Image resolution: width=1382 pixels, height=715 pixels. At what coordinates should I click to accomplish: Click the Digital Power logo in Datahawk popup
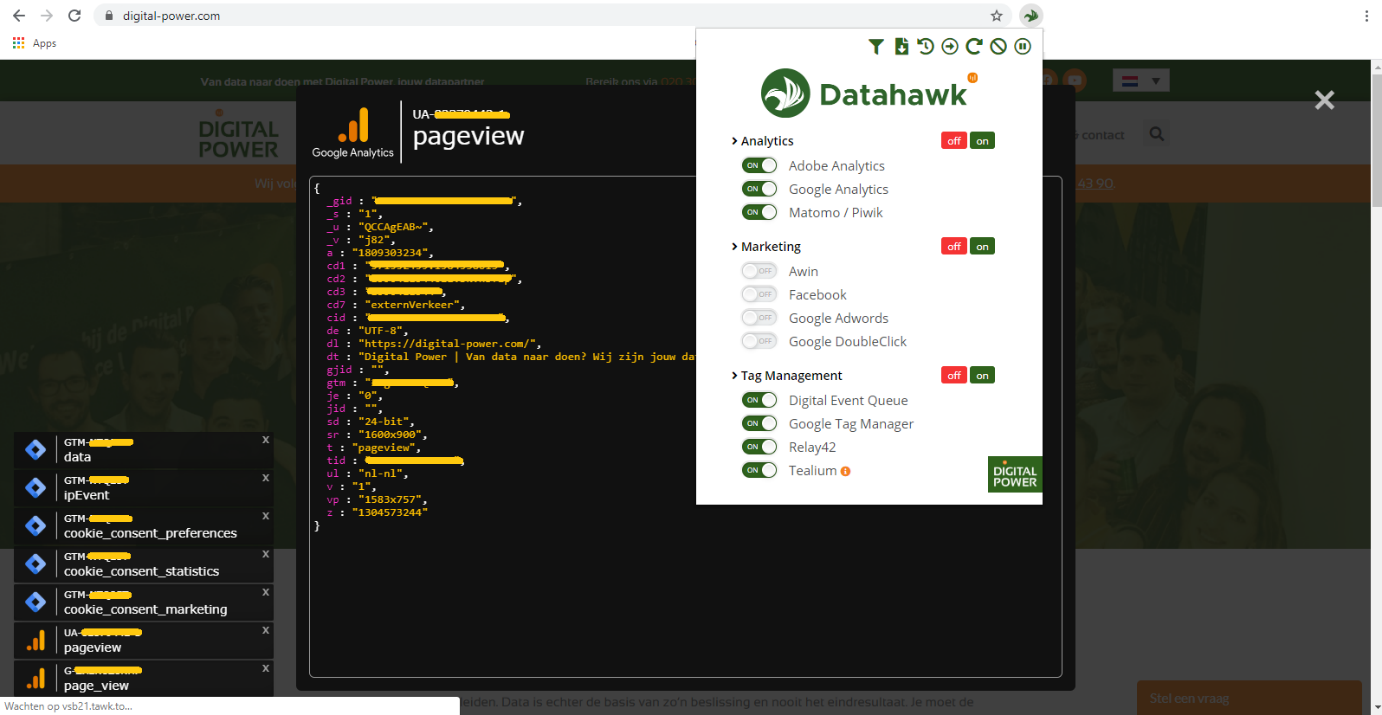tap(1014, 474)
